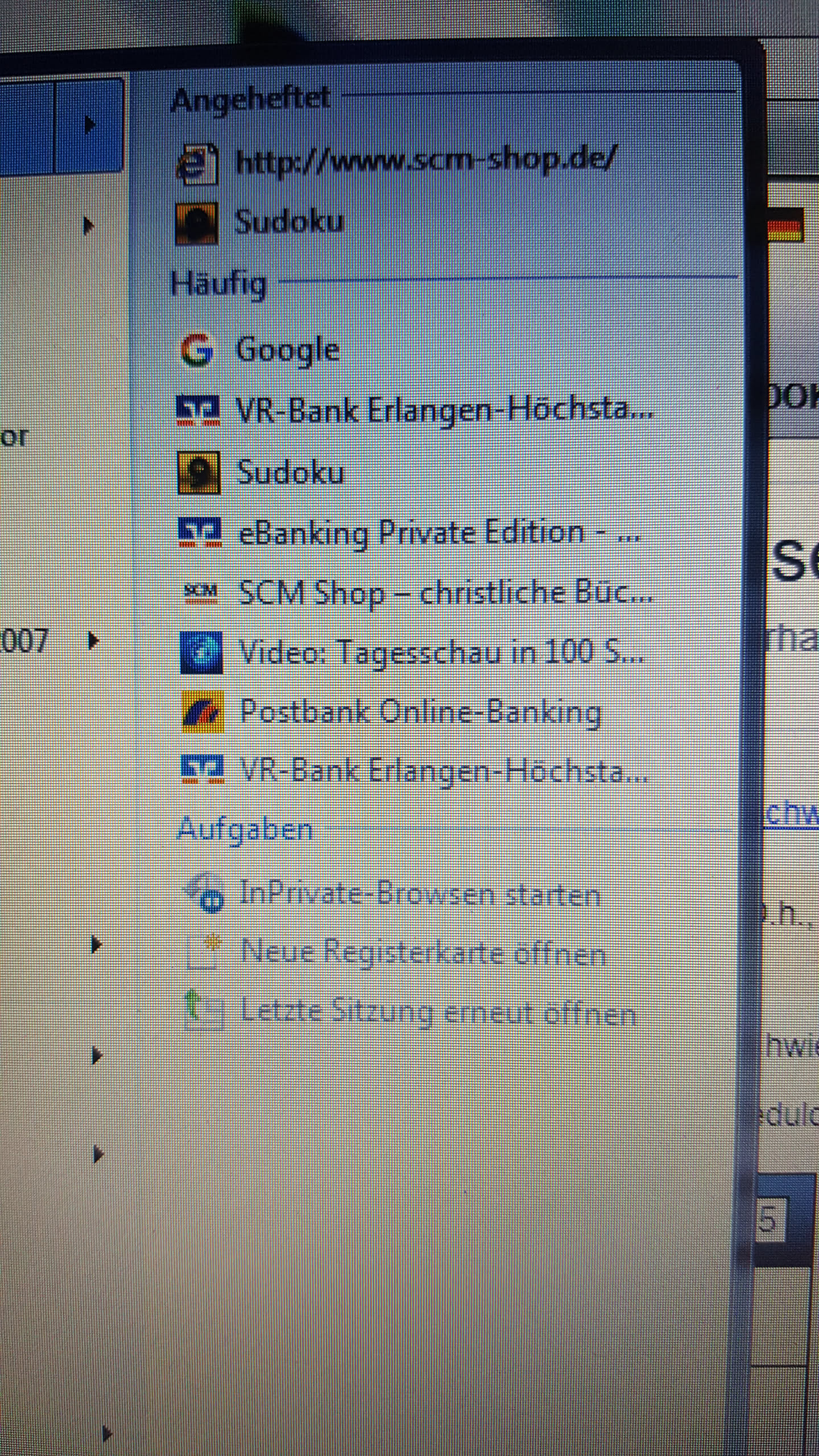Select the Postbank Online-Banking text label
Image resolution: width=819 pixels, height=1456 pixels.
pos(420,712)
